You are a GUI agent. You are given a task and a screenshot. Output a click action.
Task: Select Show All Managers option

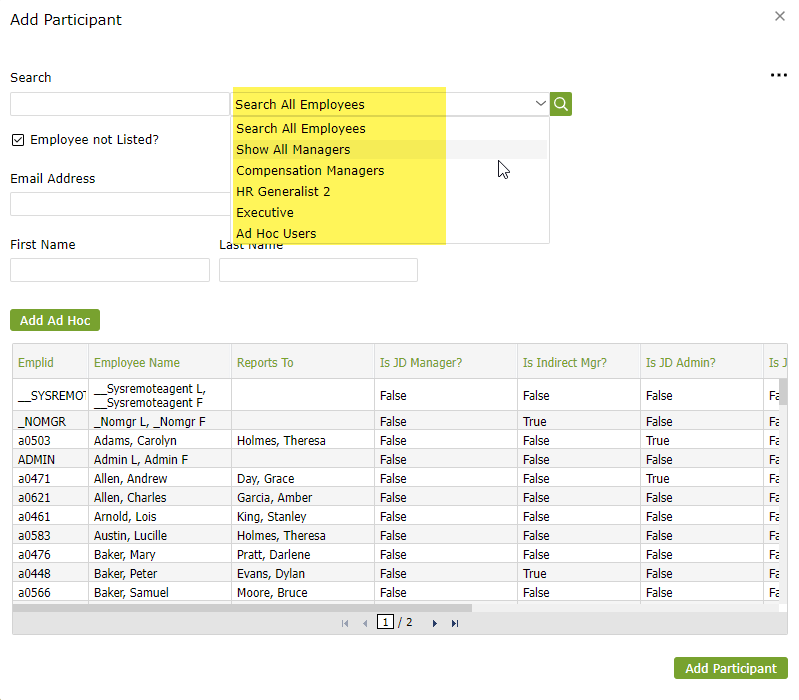click(293, 150)
